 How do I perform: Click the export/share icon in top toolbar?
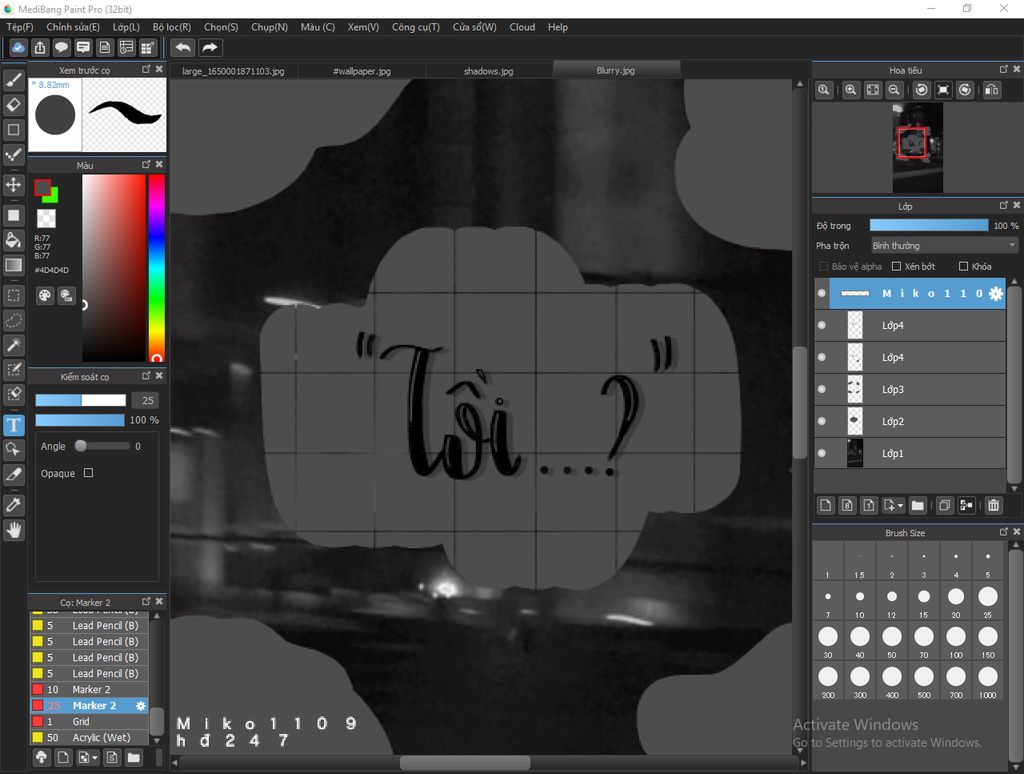click(x=40, y=48)
